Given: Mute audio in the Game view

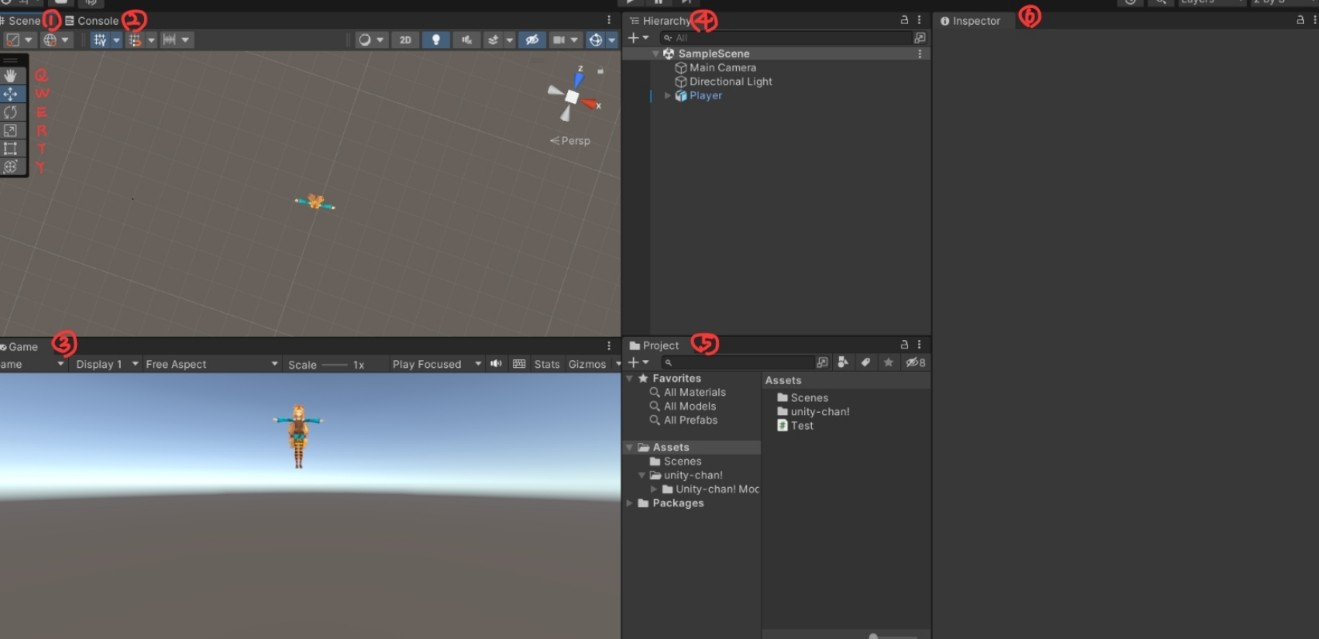Looking at the screenshot, I should tap(496, 364).
